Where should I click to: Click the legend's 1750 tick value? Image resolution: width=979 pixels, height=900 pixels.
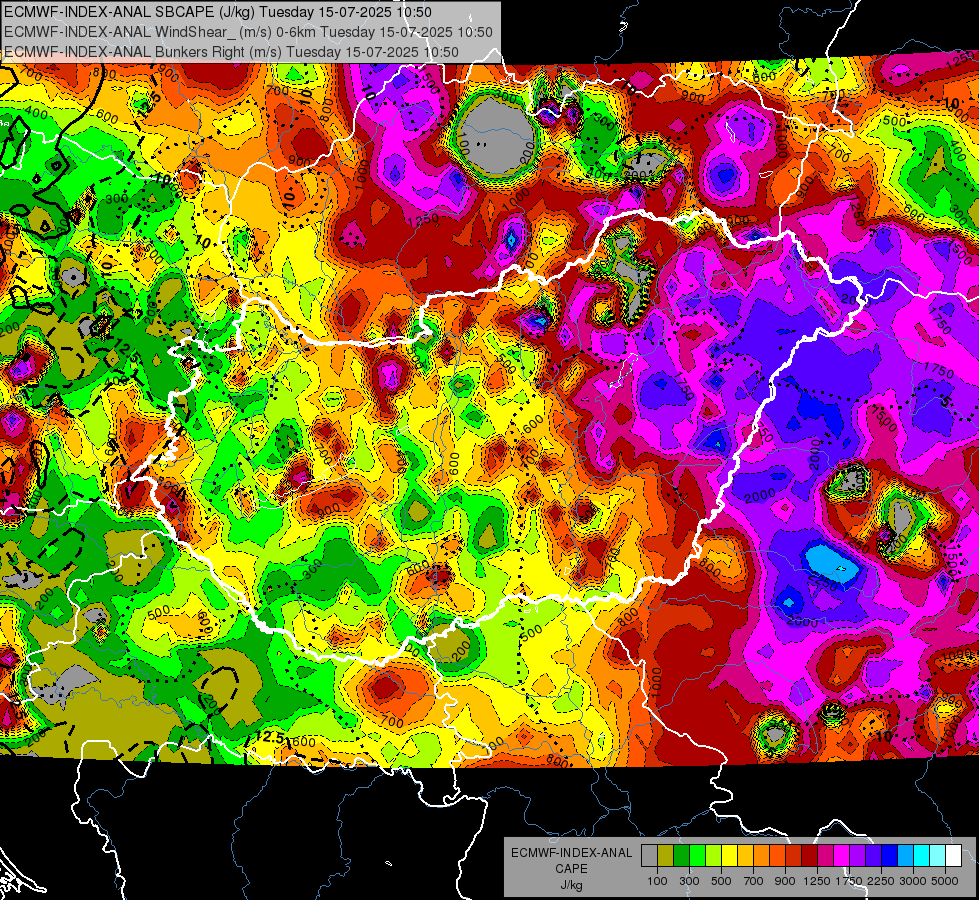click(x=849, y=881)
